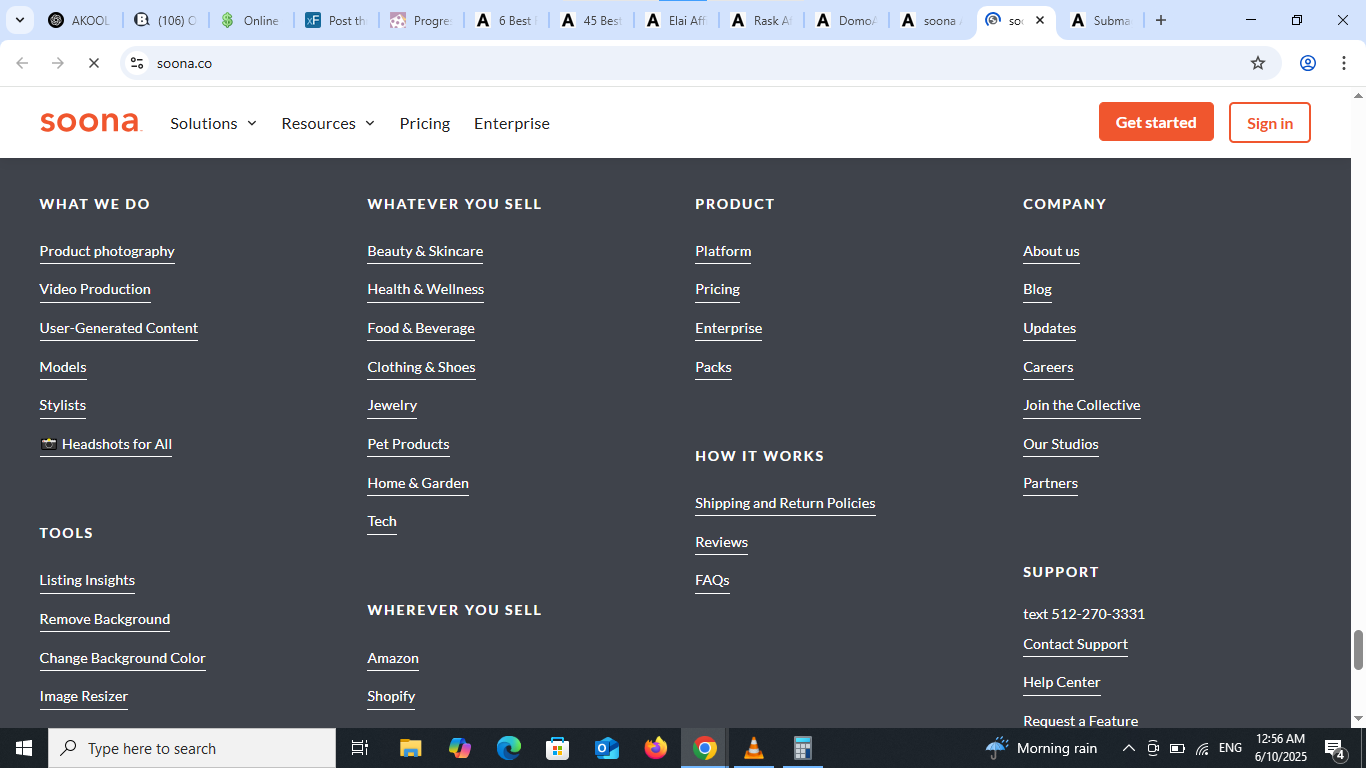Open Firefox from taskbar
The width and height of the screenshot is (1366, 768).
[656, 748]
